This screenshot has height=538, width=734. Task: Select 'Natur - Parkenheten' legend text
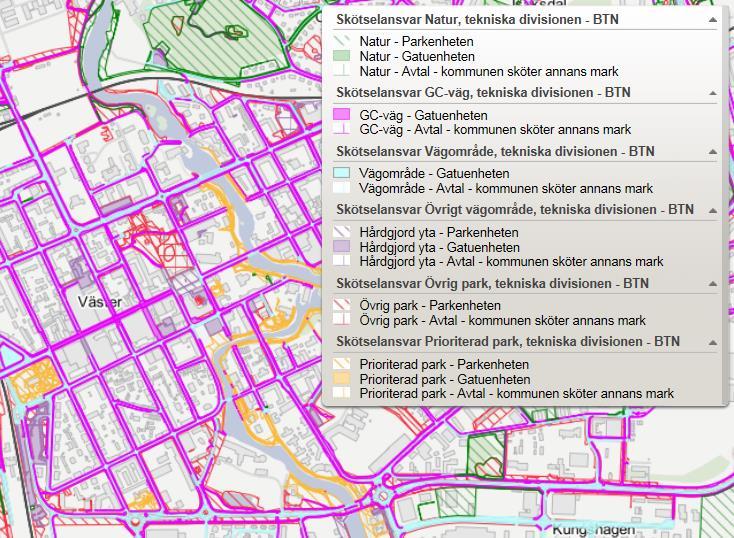[417, 41]
